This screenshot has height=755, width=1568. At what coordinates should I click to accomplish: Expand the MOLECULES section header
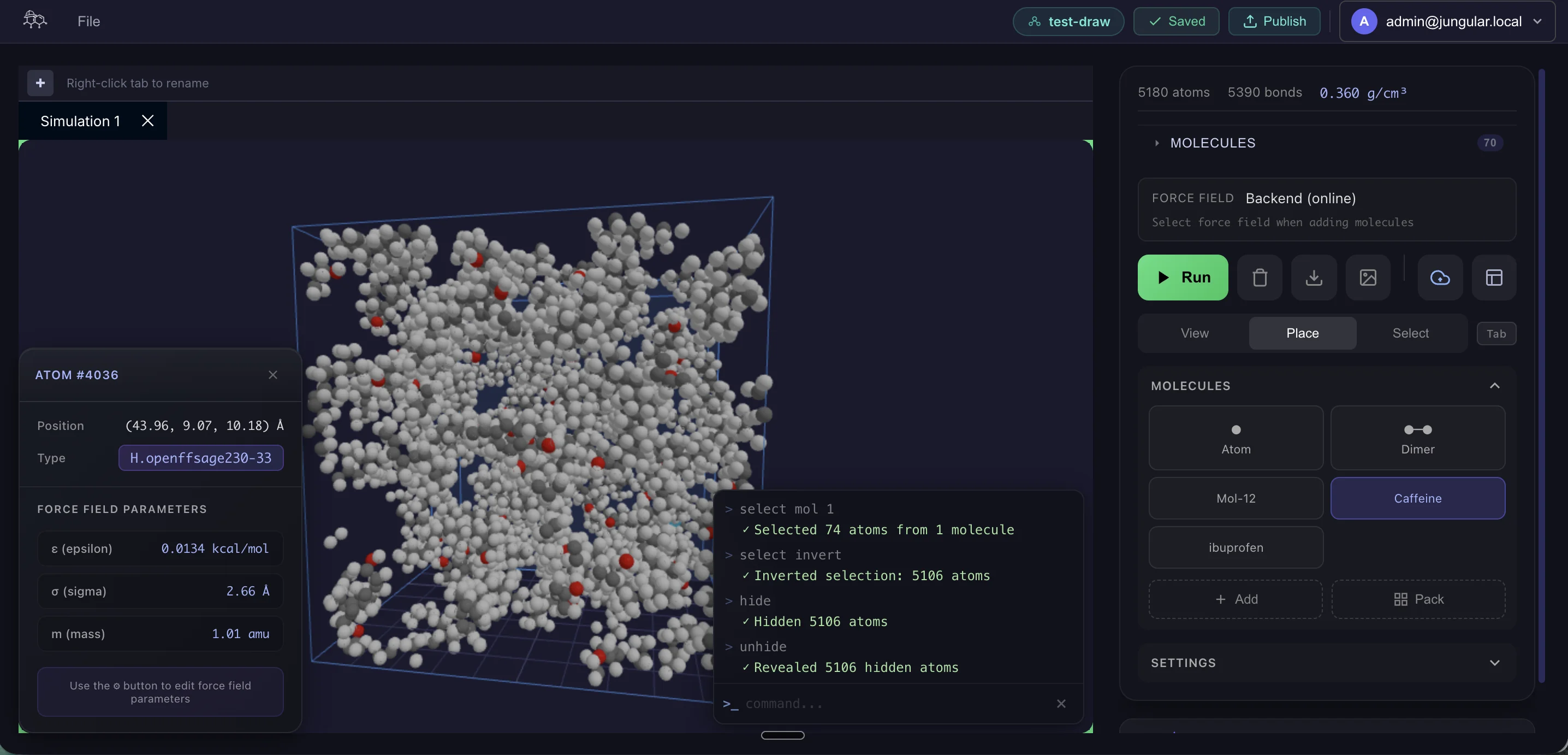click(1213, 143)
